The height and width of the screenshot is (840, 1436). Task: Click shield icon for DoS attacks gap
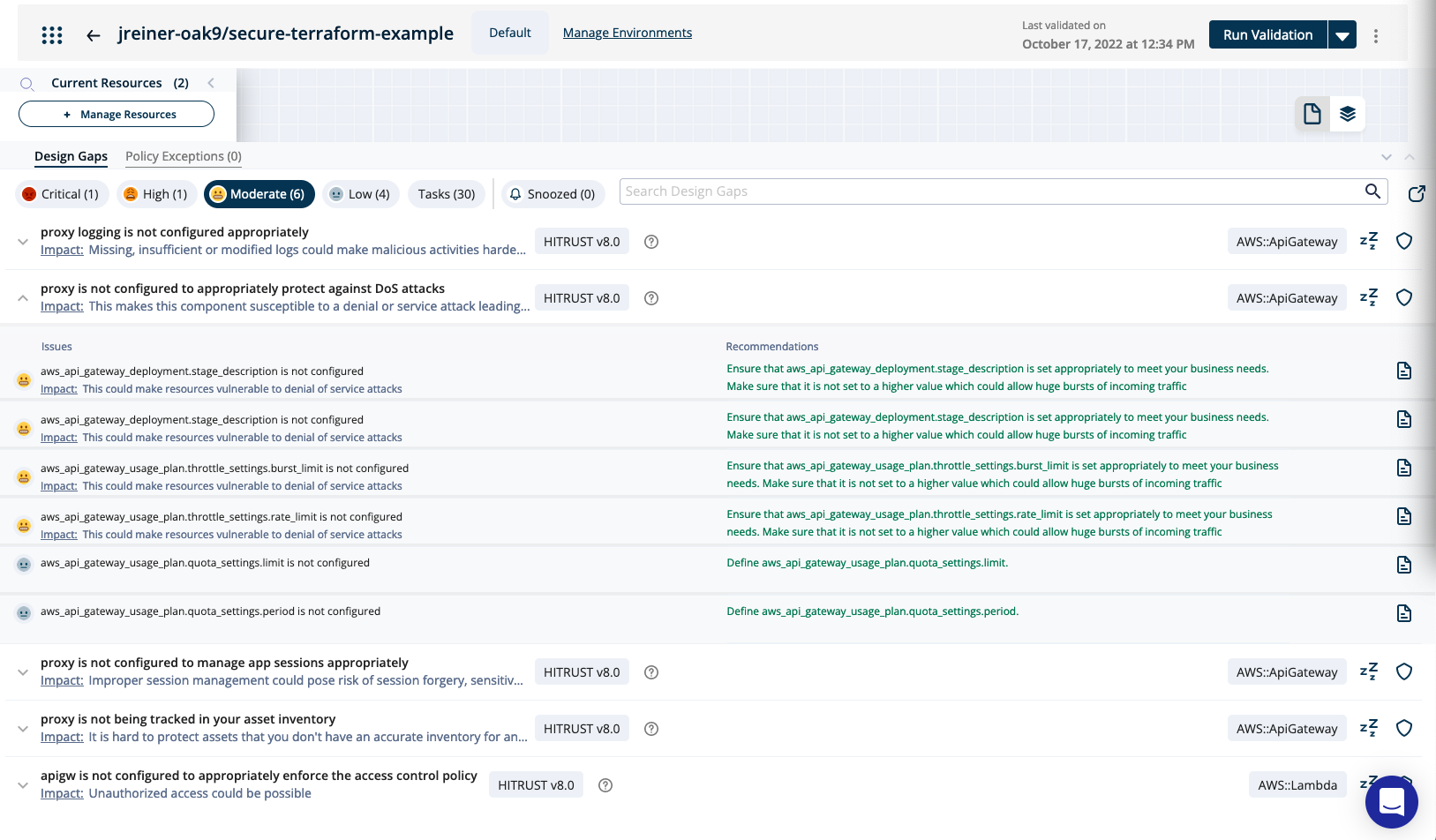coord(1404,297)
